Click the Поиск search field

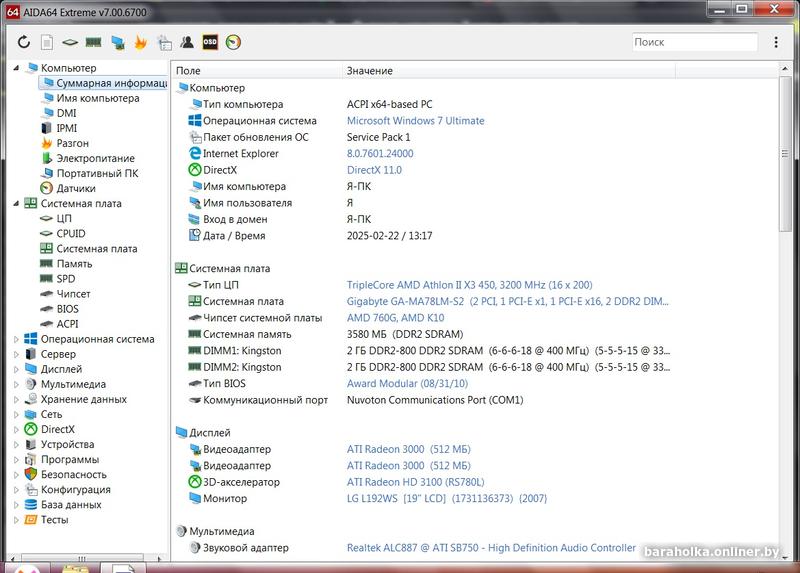(x=694, y=42)
